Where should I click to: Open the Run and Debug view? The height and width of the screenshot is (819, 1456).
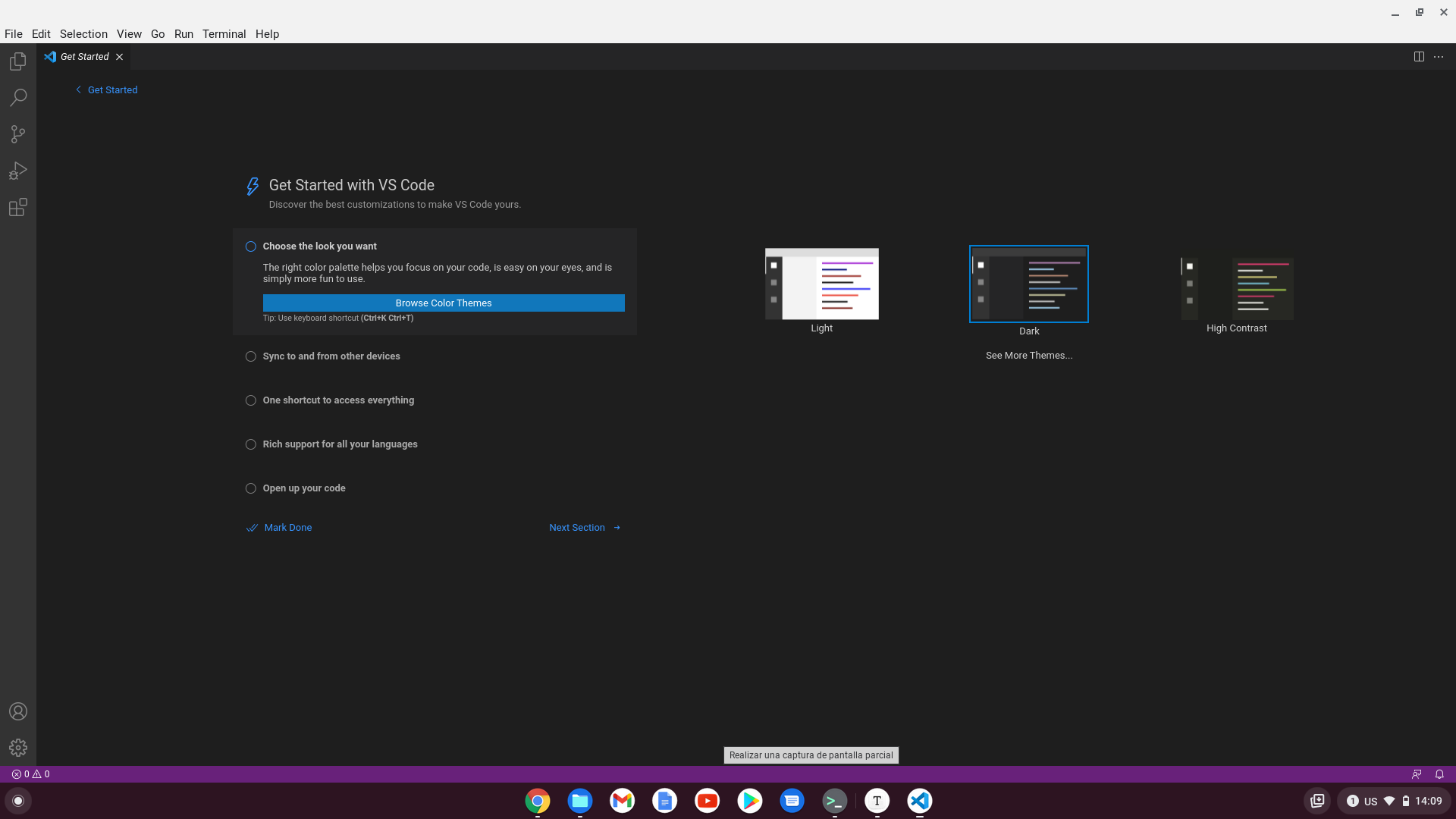pyautogui.click(x=18, y=171)
